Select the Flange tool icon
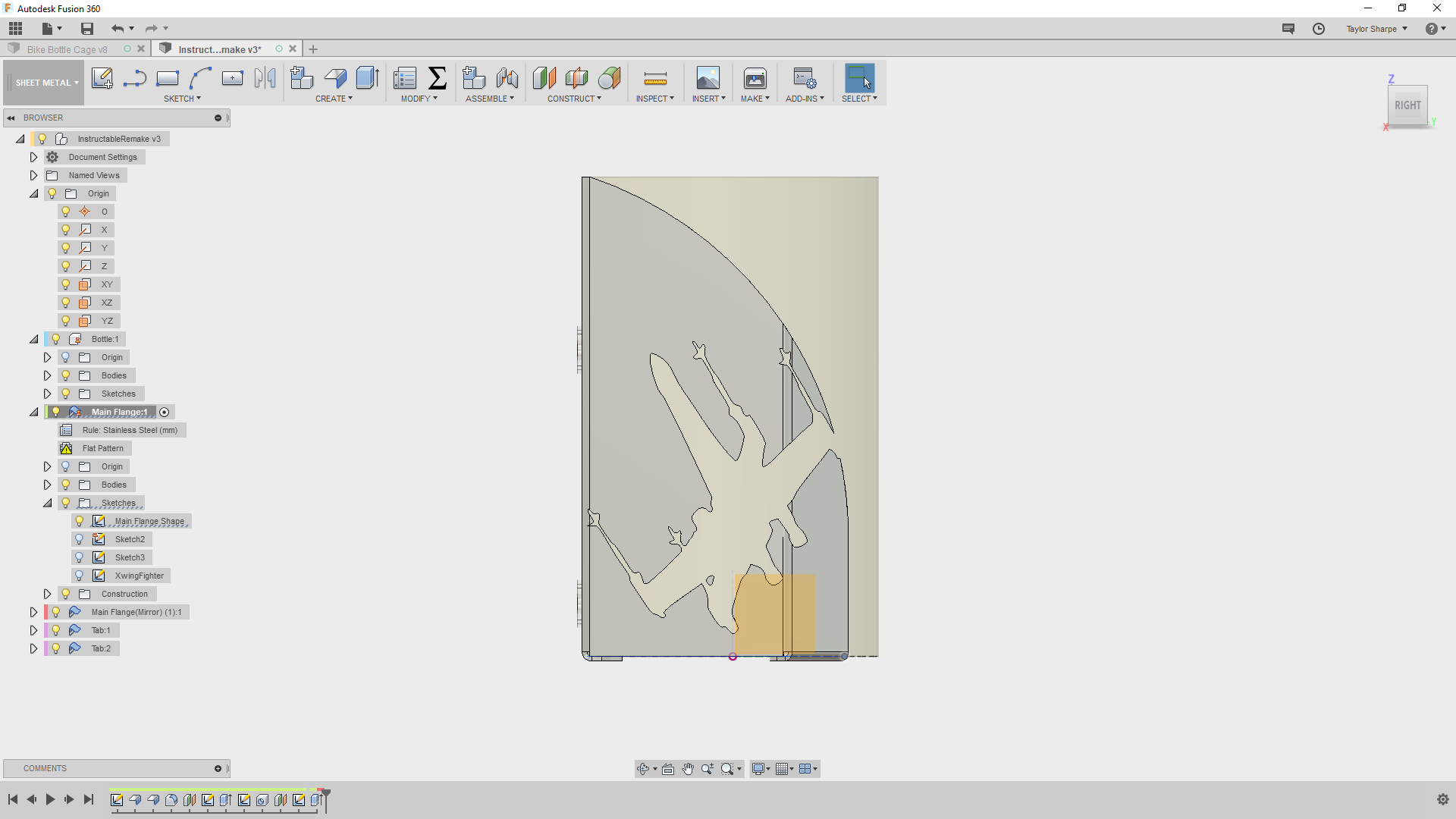The width and height of the screenshot is (1456, 819). pyautogui.click(x=335, y=78)
